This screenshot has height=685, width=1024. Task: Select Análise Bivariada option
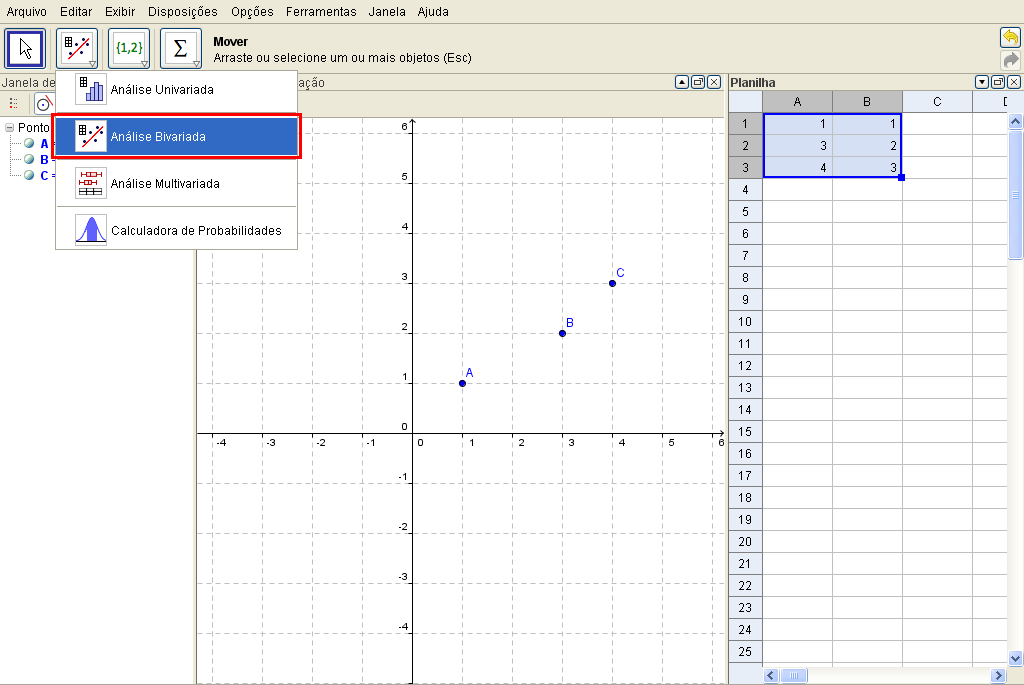click(176, 137)
